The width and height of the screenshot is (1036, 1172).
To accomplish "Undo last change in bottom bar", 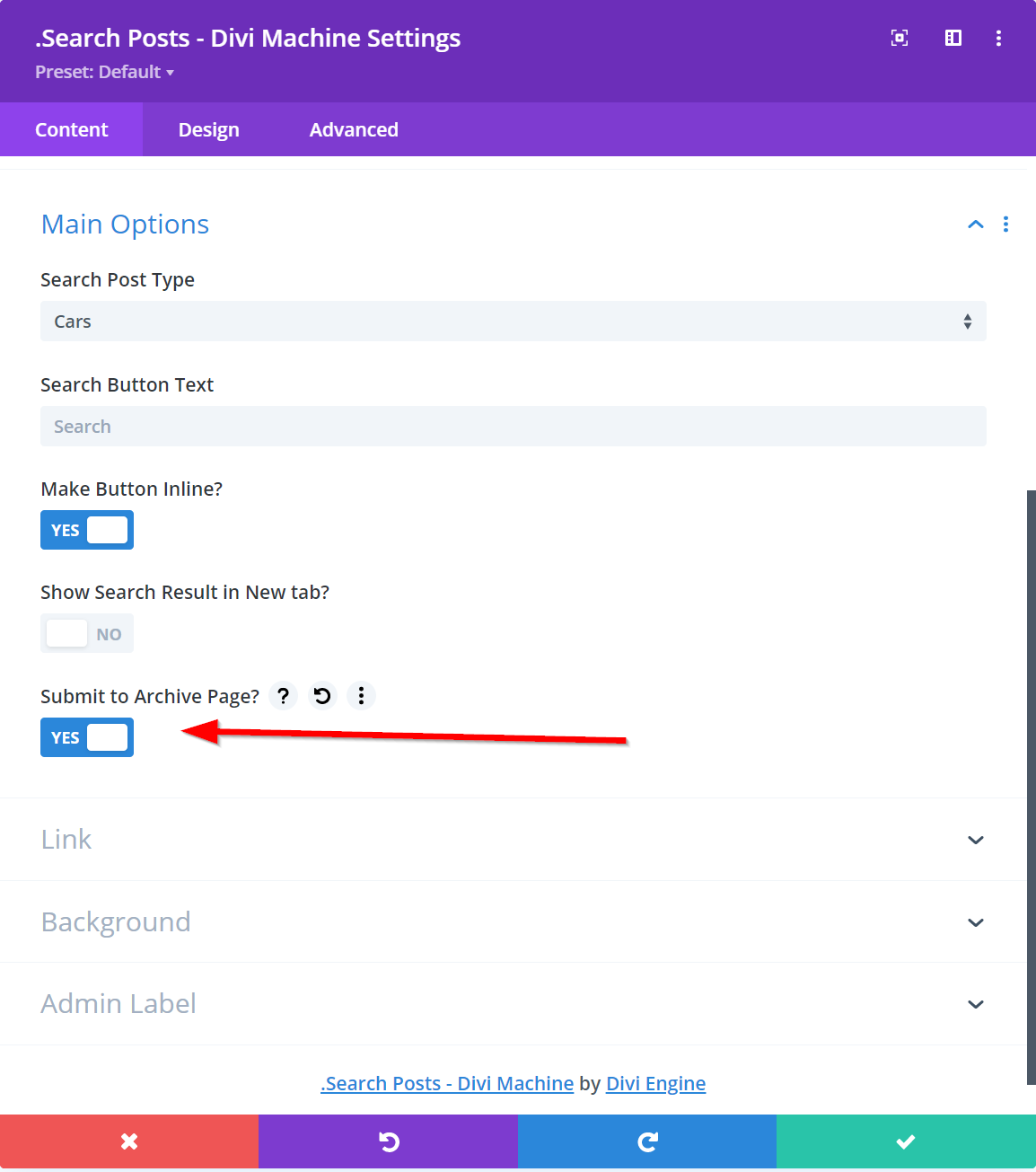I will (x=388, y=1141).
